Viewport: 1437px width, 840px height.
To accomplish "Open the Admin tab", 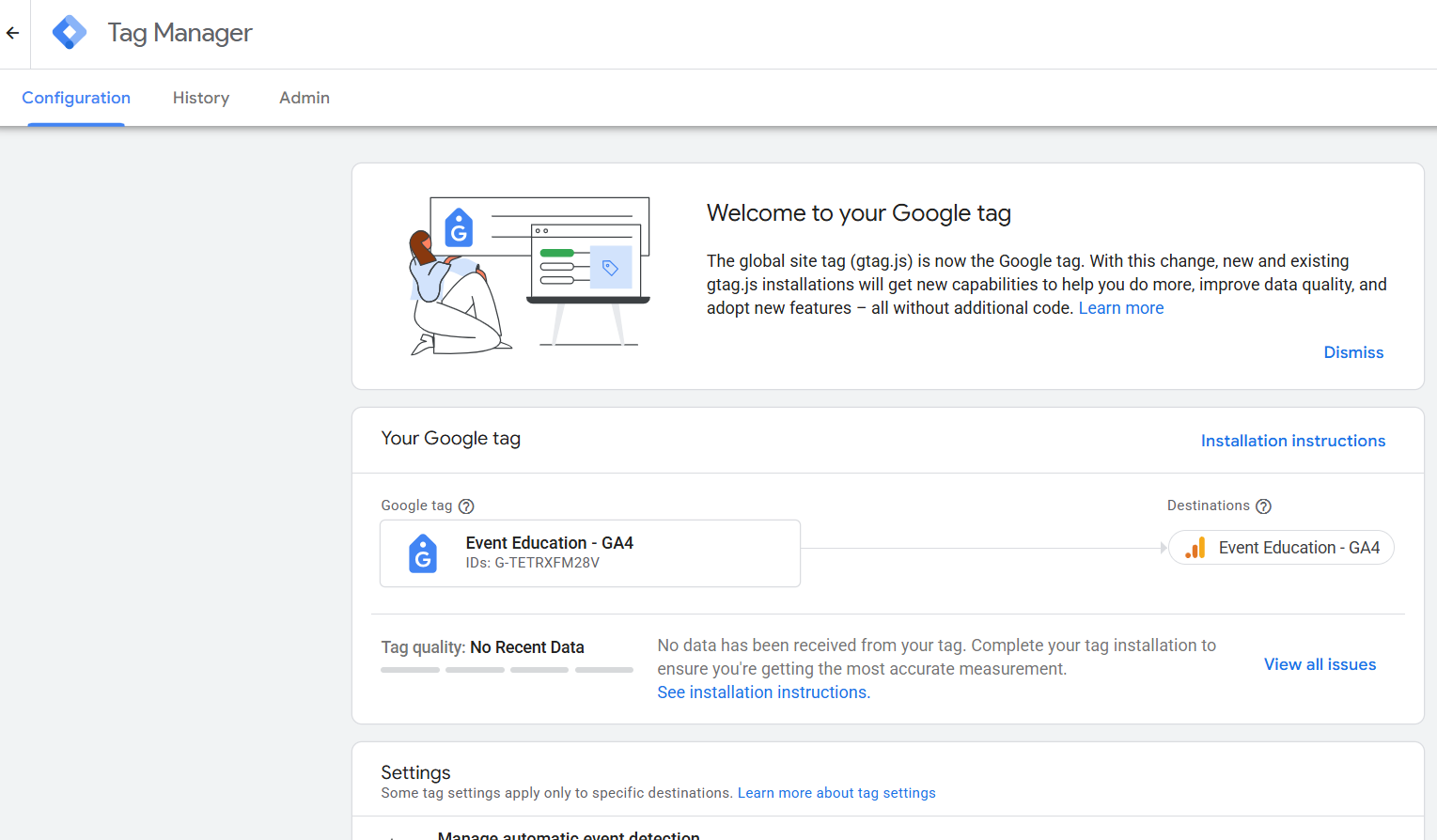I will point(305,98).
